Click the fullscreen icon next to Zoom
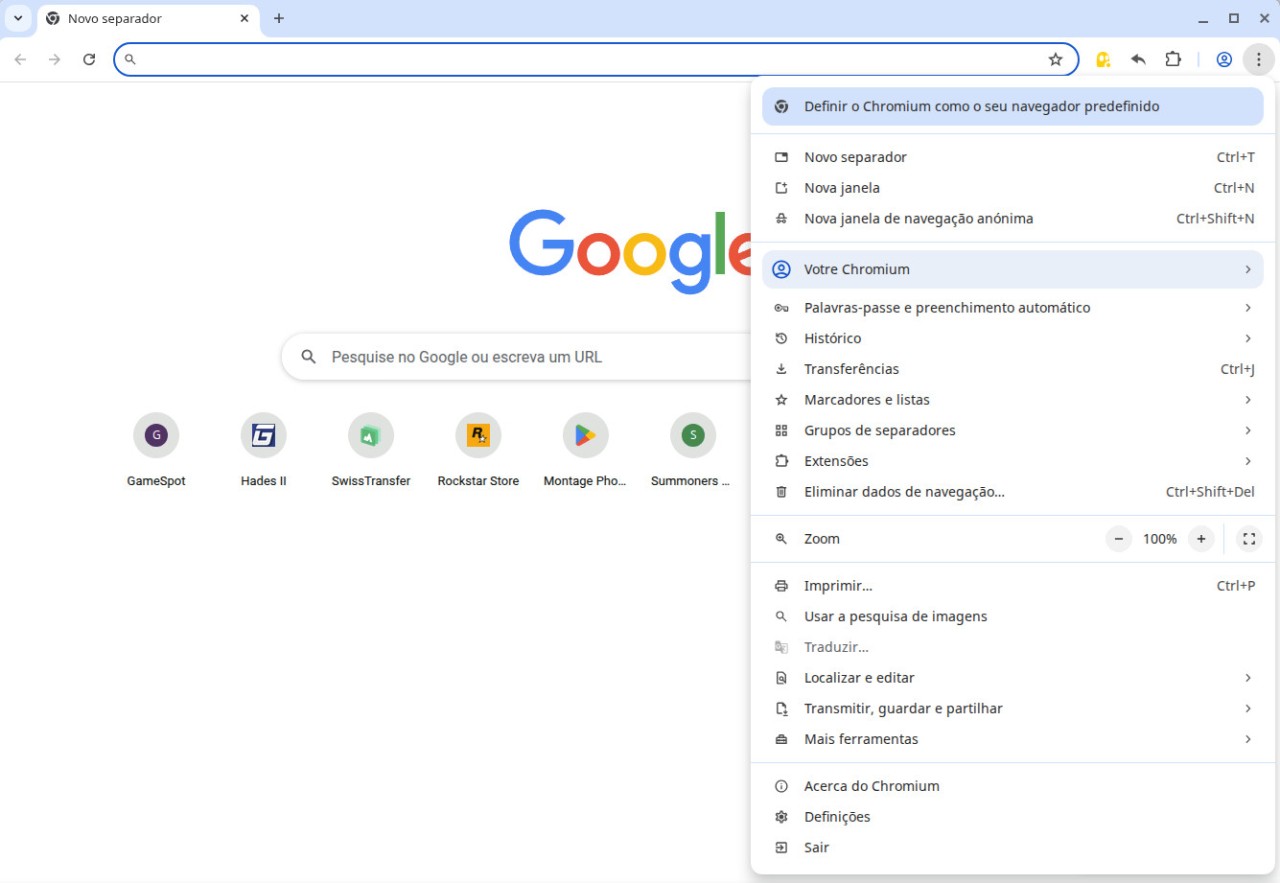 (x=1248, y=538)
